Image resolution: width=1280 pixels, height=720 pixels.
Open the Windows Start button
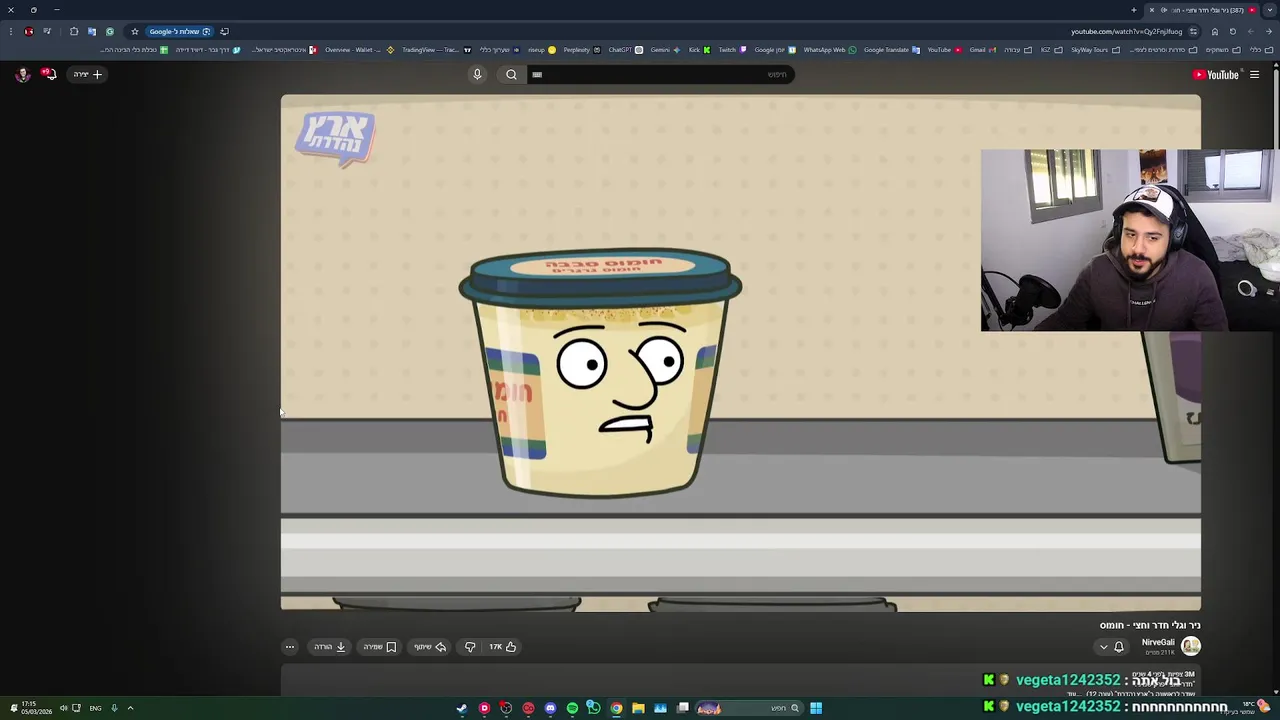816,708
